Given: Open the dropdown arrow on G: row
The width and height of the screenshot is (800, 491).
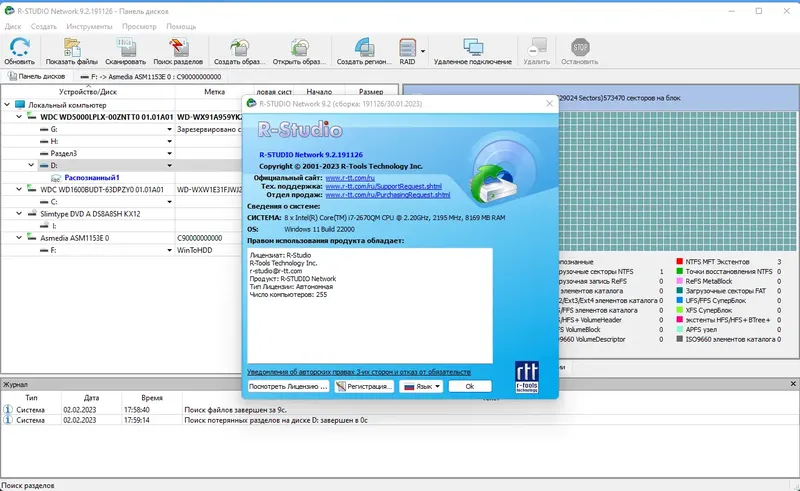Looking at the screenshot, I should pos(169,130).
